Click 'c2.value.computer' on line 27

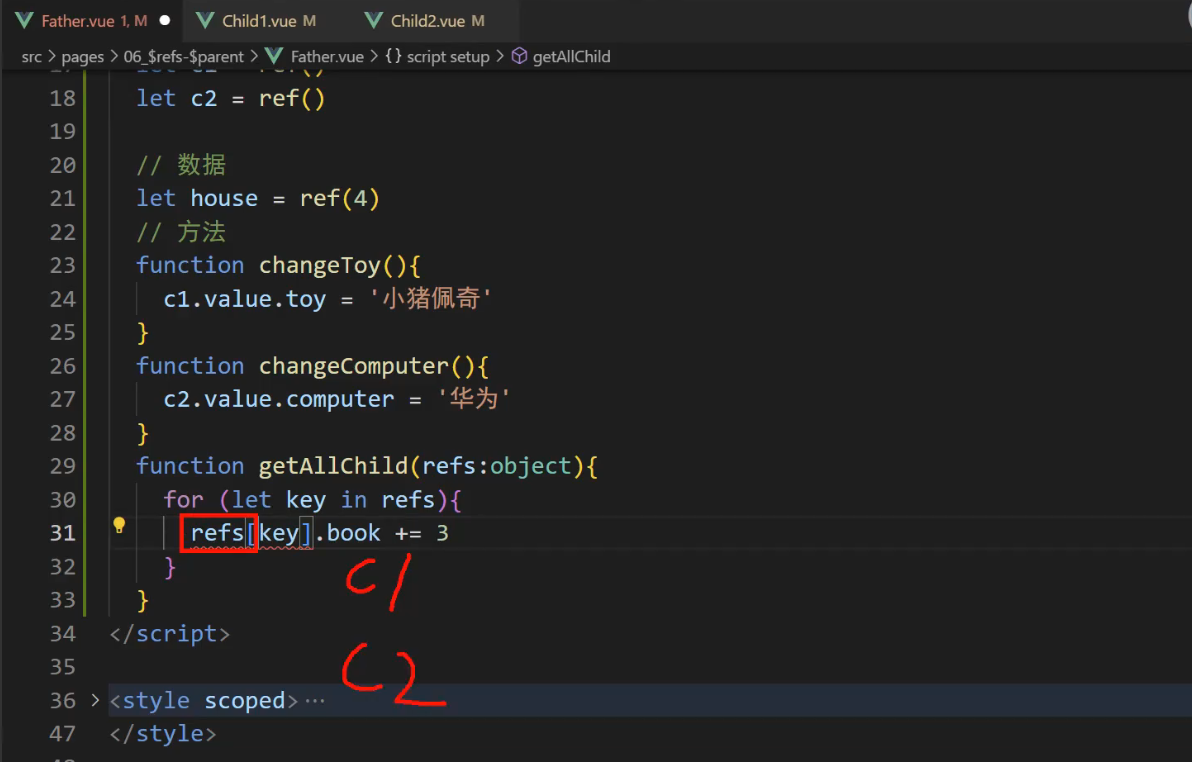(x=279, y=400)
